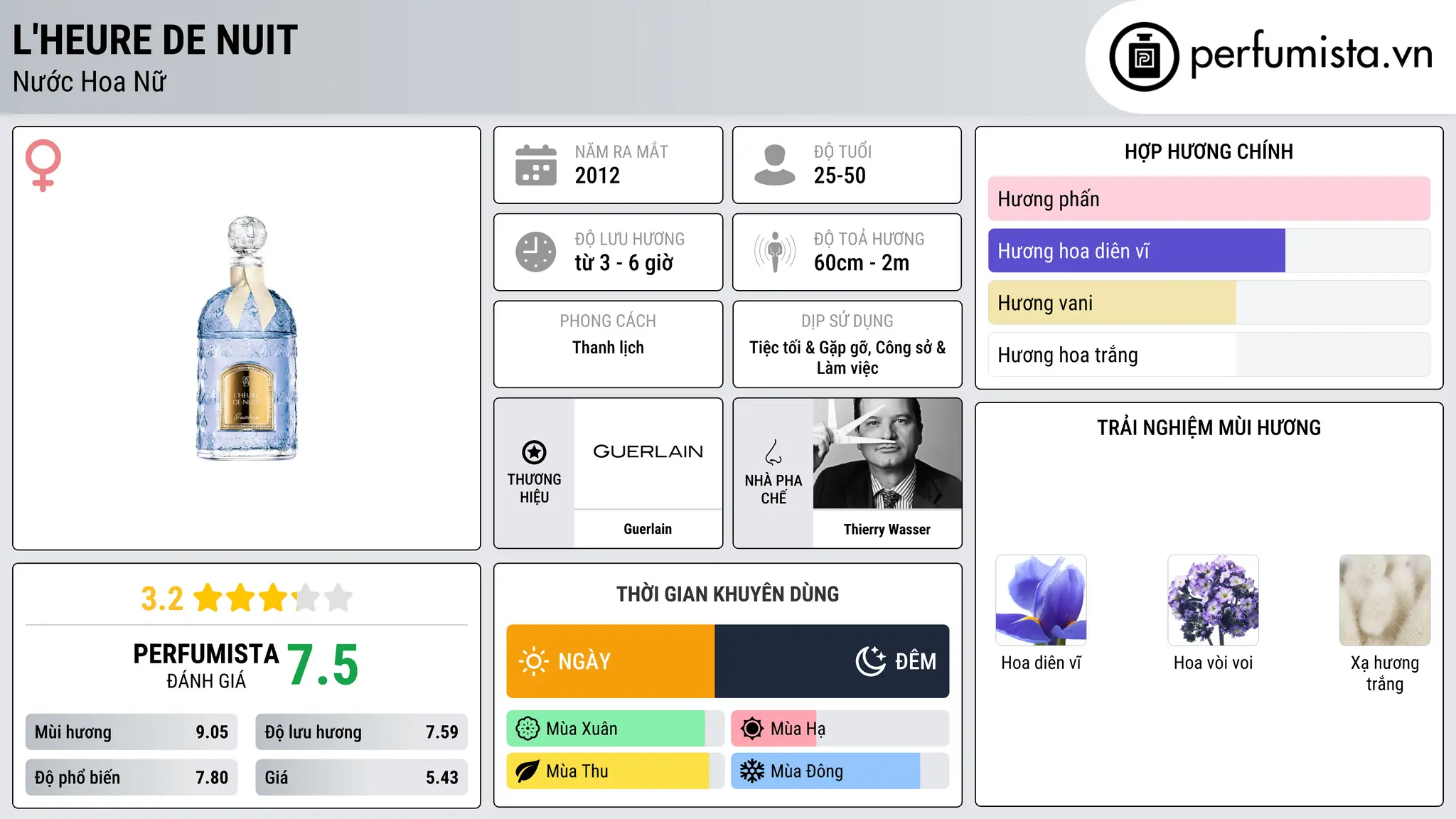Click the dark Đêm time bar
Screen dimensions: 1456x819
(832, 661)
